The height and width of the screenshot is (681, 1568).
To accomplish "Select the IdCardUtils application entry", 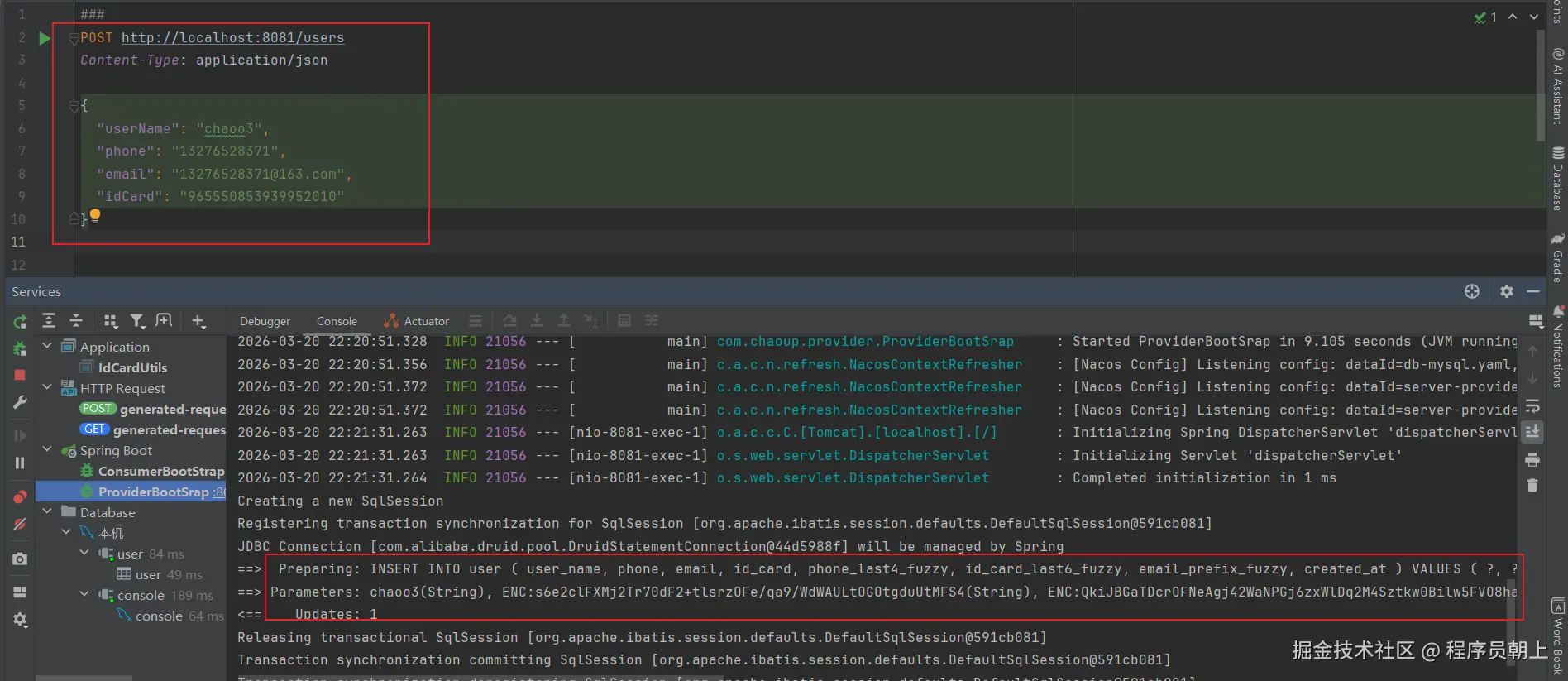I will click(x=124, y=367).
